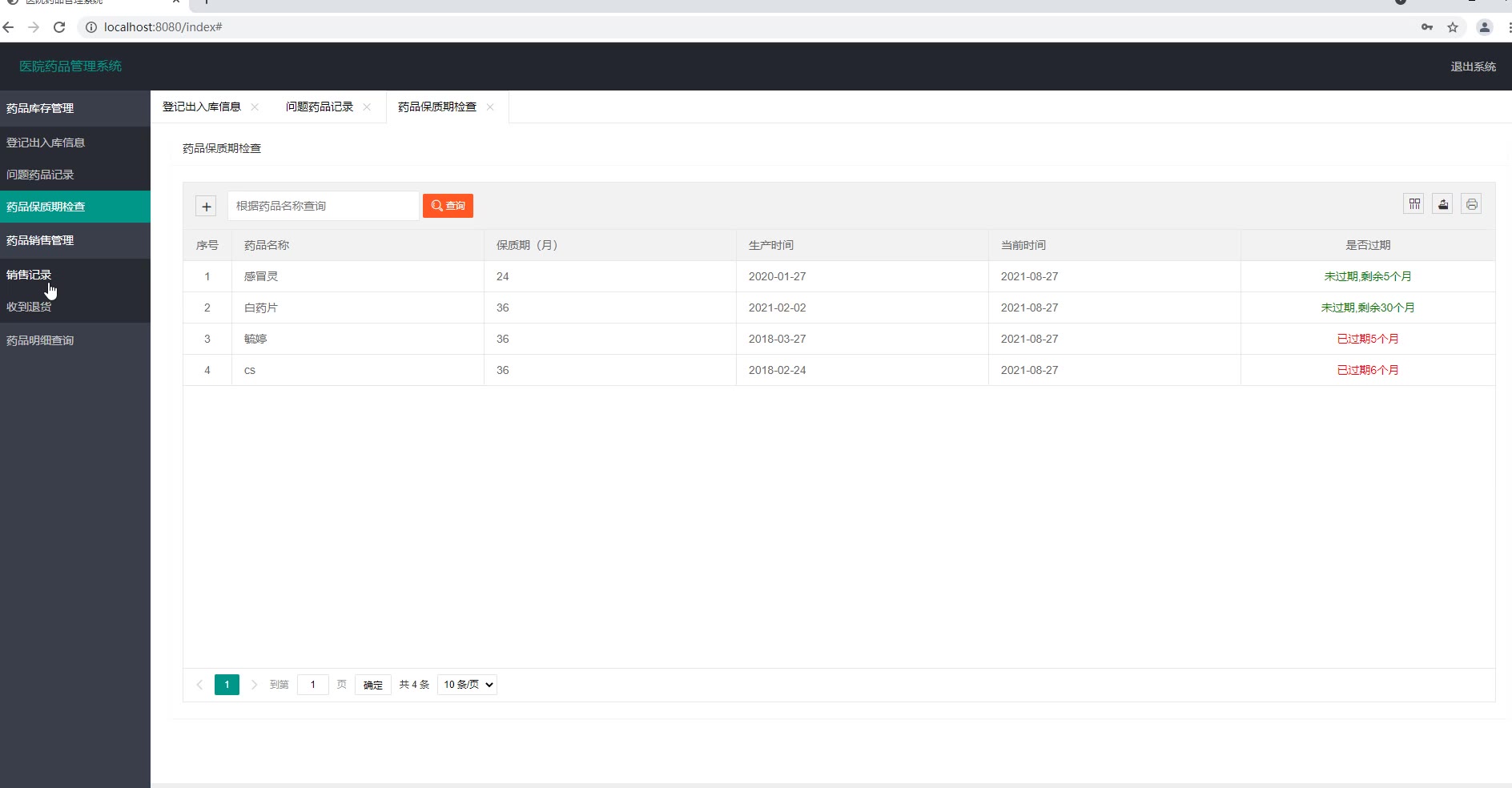Select the 感冒灵 drug name cell
1512x788 pixels.
pos(358,276)
